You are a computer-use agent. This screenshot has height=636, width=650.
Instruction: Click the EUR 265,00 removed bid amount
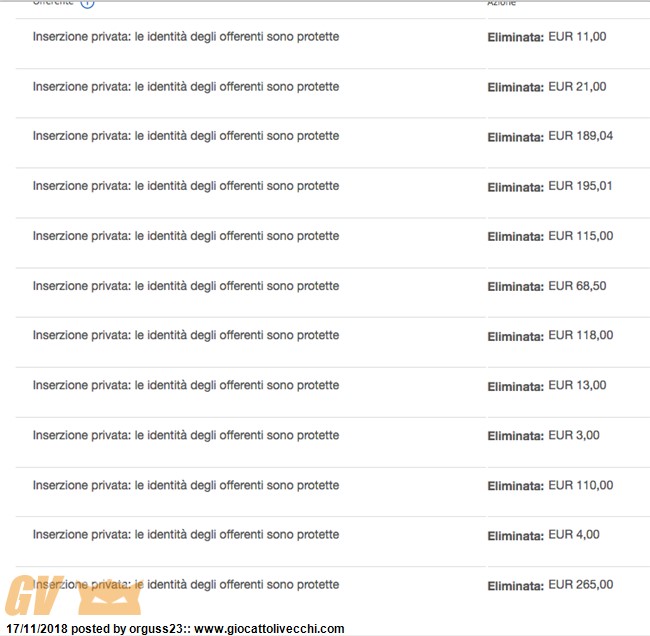click(x=580, y=585)
